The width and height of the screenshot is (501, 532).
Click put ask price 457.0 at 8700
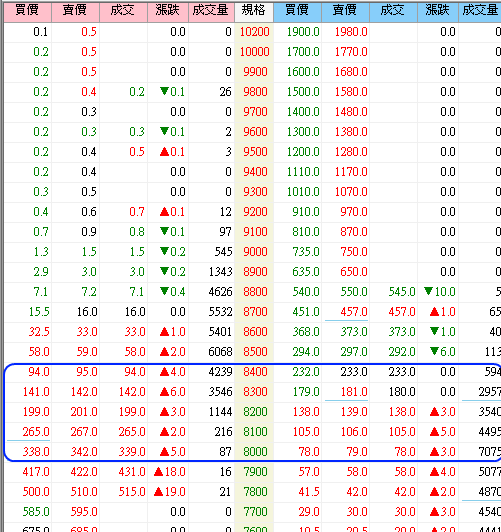[354, 312]
